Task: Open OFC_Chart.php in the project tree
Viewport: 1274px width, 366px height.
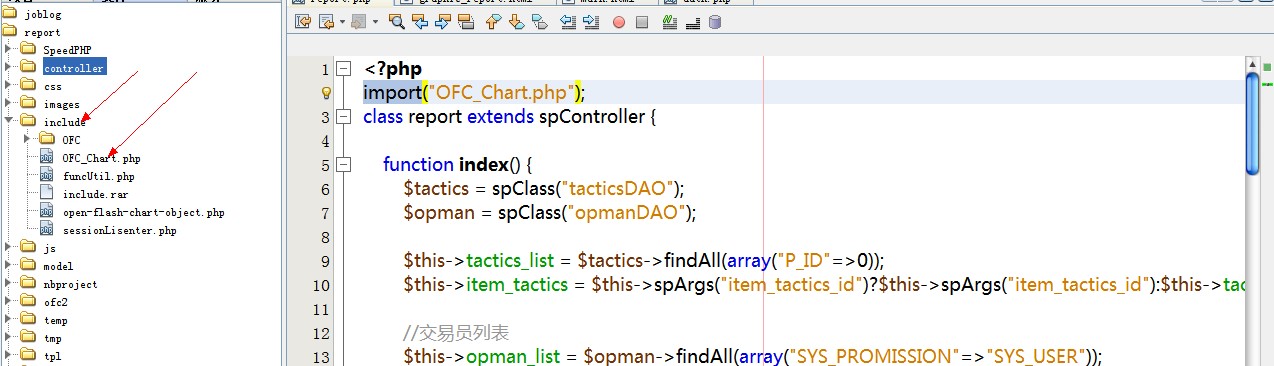Action: tap(101, 158)
